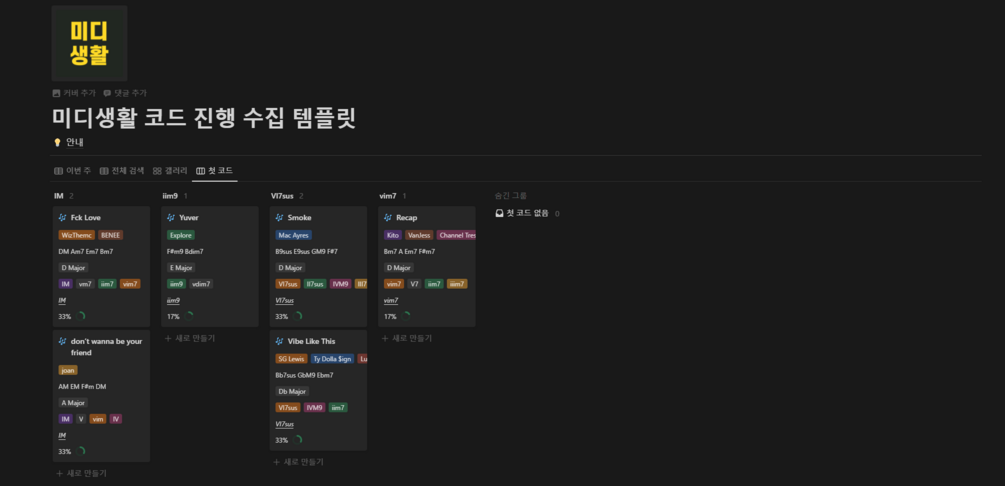Open the Smoke card title
The image size is (1005, 486).
pos(299,217)
